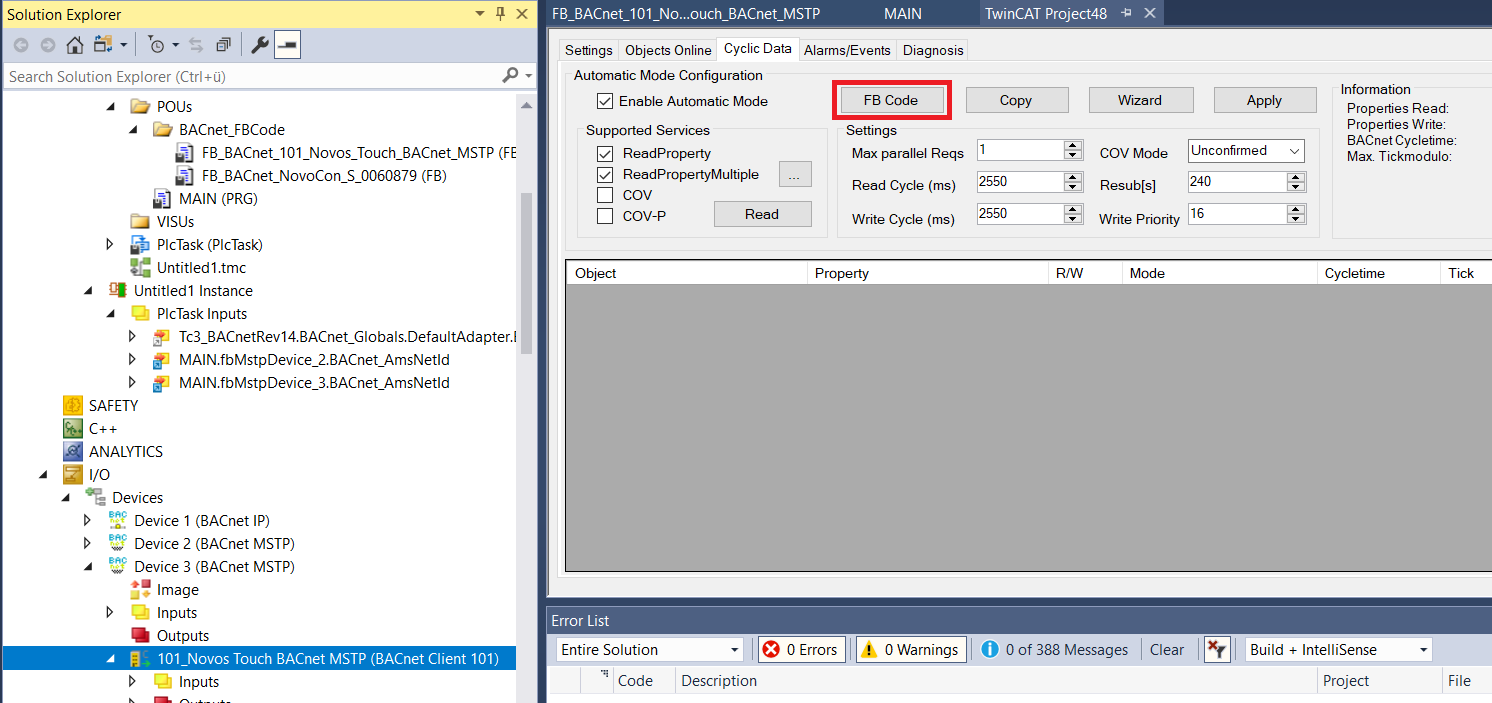This screenshot has height=703, width=1492.
Task: Expand Device 2 (BACnet MSTP) node
Action: click(88, 543)
